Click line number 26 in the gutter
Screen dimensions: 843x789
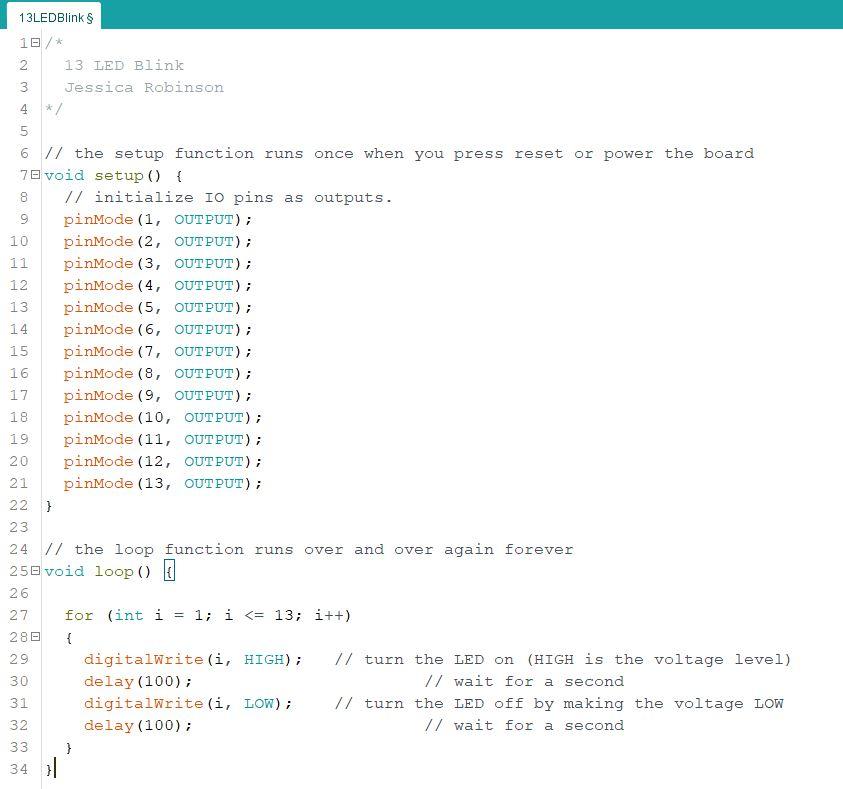(x=19, y=593)
